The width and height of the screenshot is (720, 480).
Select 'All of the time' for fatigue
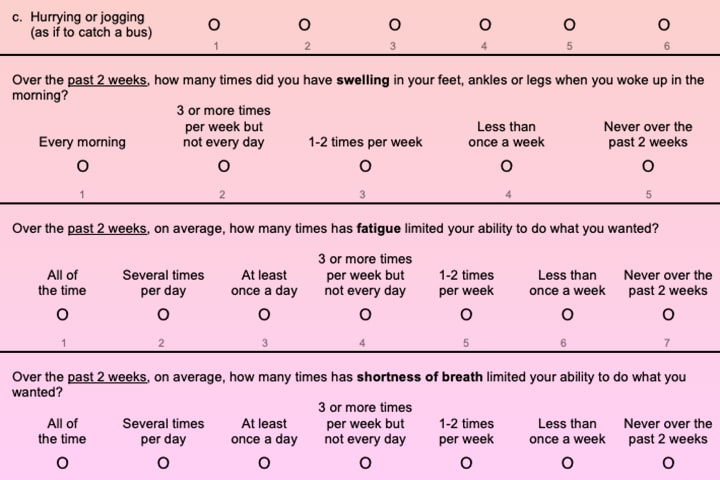62,315
